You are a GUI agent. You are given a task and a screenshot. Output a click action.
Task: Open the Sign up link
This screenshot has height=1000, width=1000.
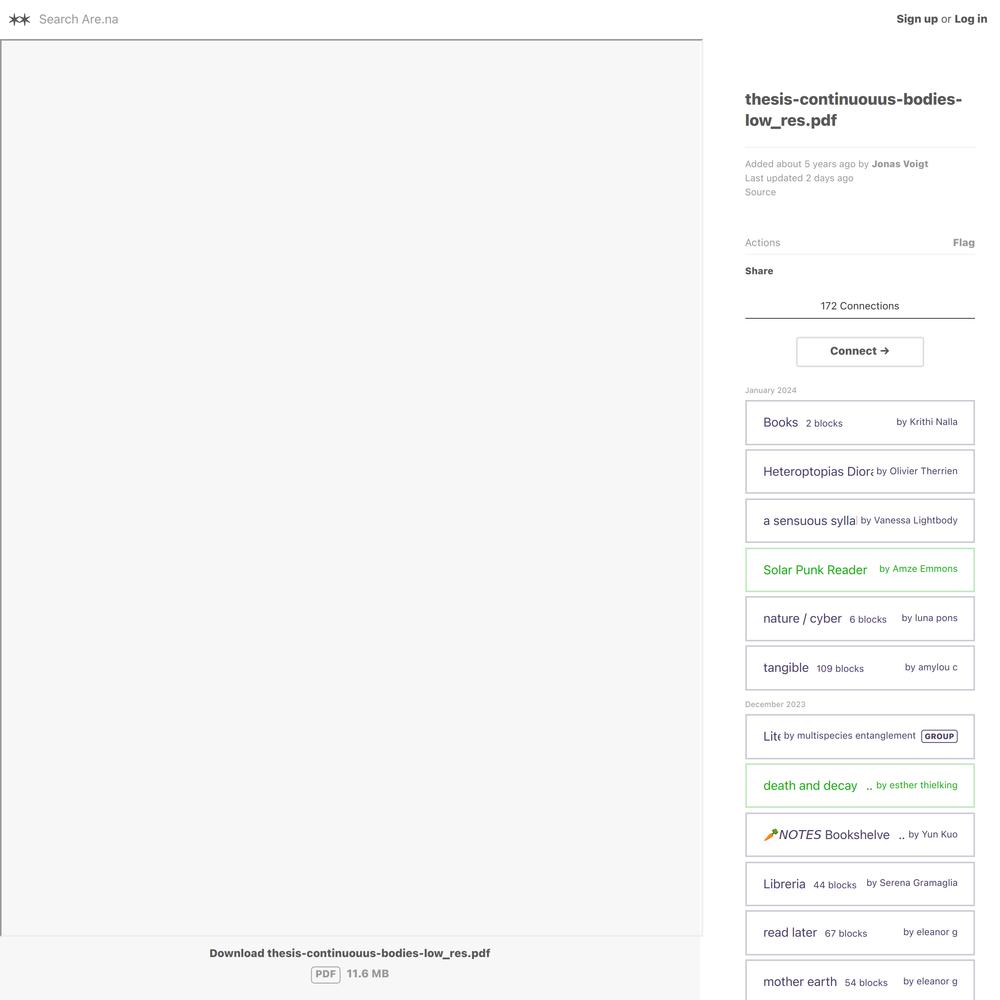(x=916, y=18)
